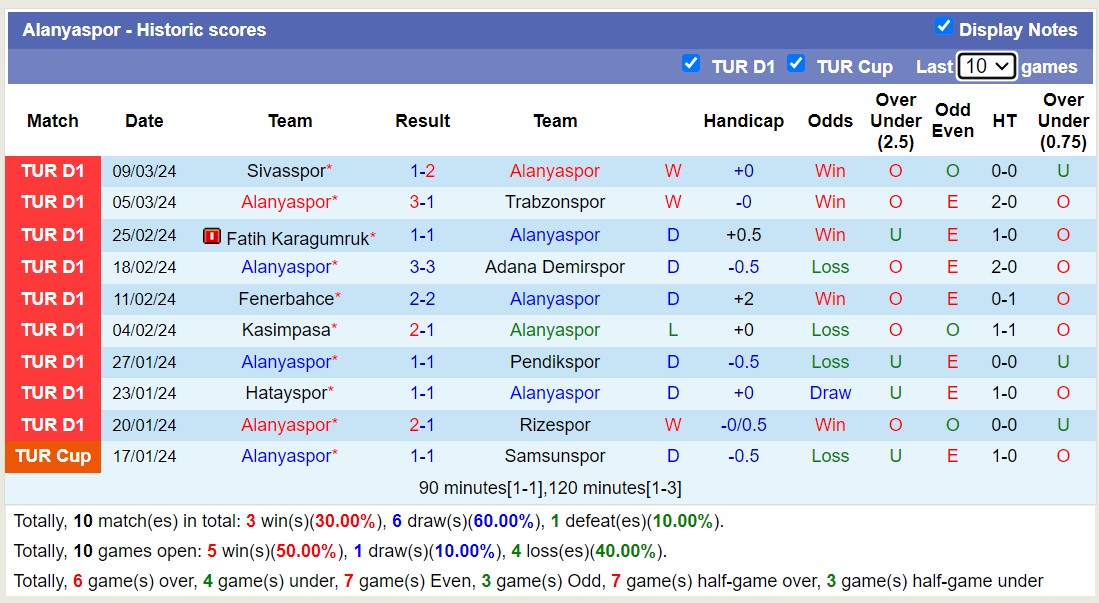Click the TUR D1 badge on the Kasimpasa row
Viewport: 1099px width, 603px height.
tap(53, 330)
